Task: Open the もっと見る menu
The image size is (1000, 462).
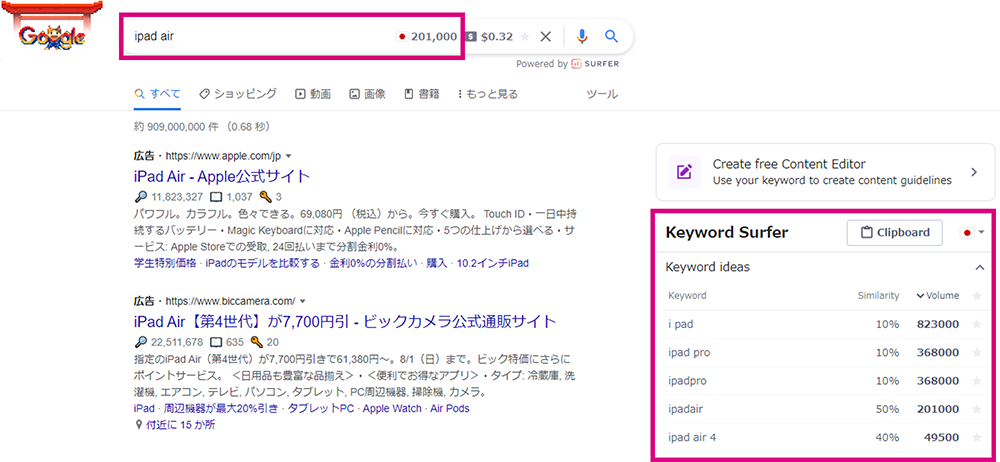Action: coord(488,94)
